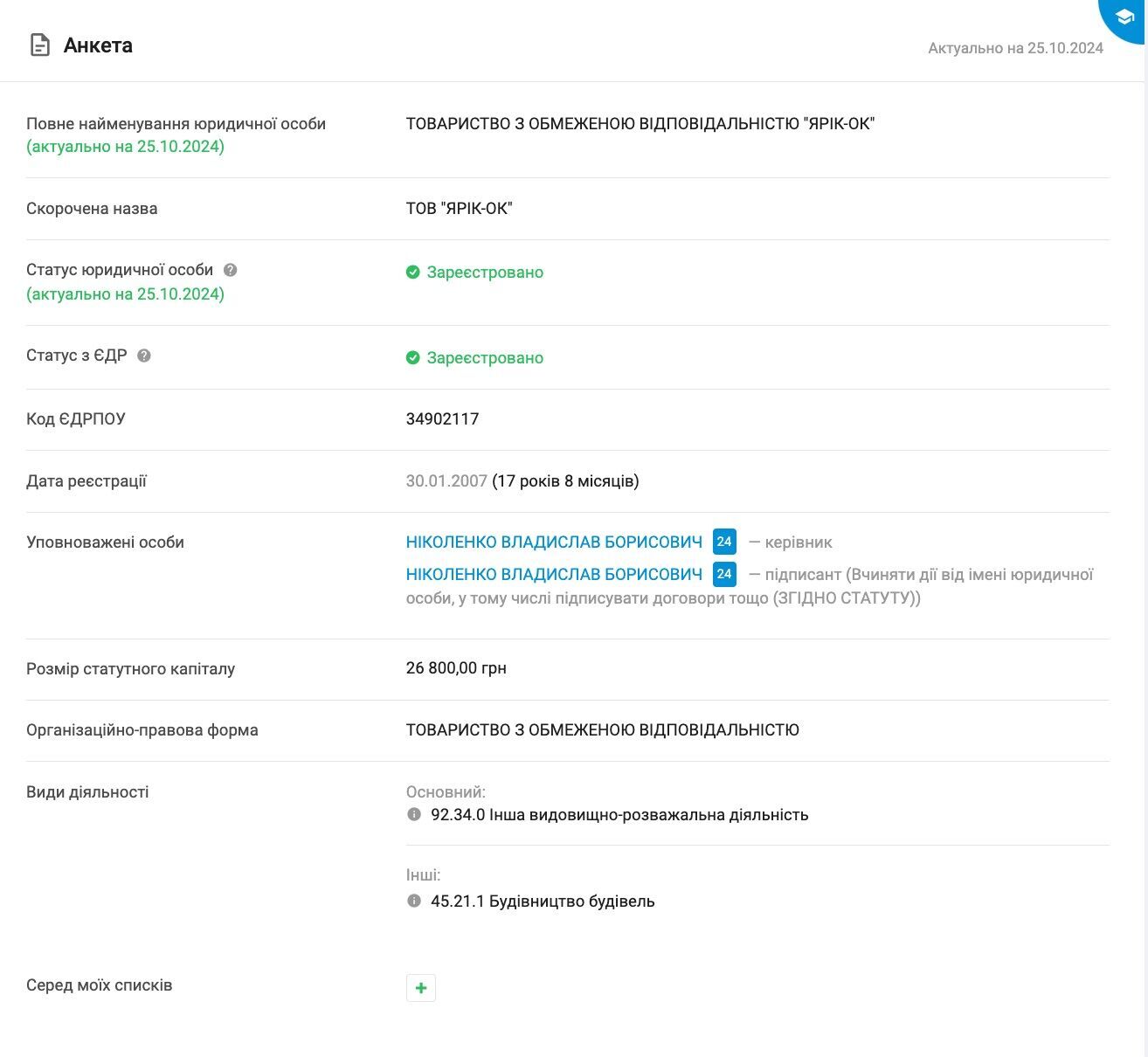Viewport: 1148px width, 1057px height.
Task: Click Зареєстровано status of Статус з ЄДР
Action: [485, 358]
